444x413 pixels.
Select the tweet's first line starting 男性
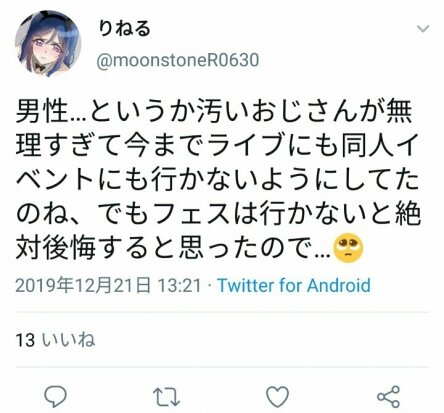pyautogui.click(x=214, y=111)
